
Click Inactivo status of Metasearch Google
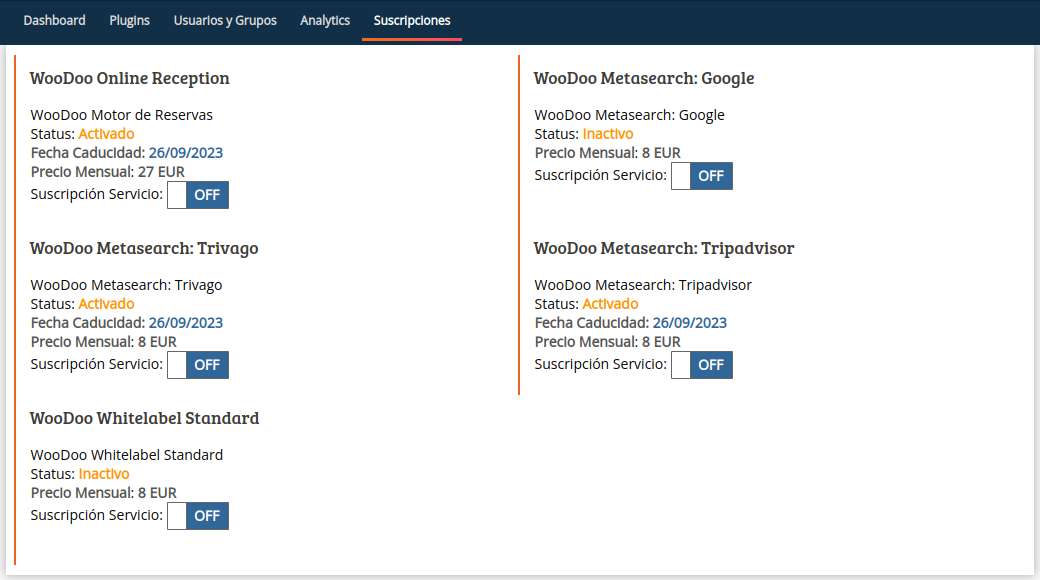pyautogui.click(x=608, y=134)
